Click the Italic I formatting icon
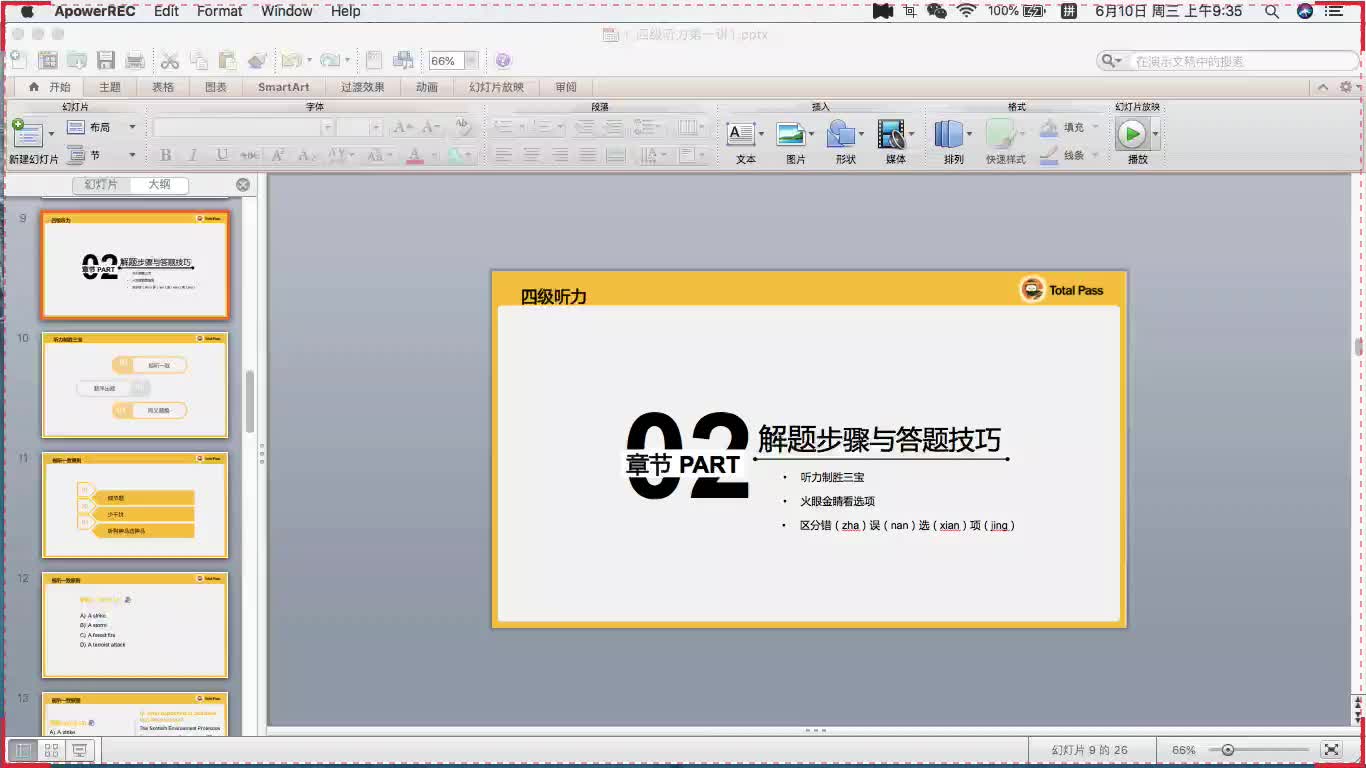Screen dimensions: 1366x768 tap(193, 155)
